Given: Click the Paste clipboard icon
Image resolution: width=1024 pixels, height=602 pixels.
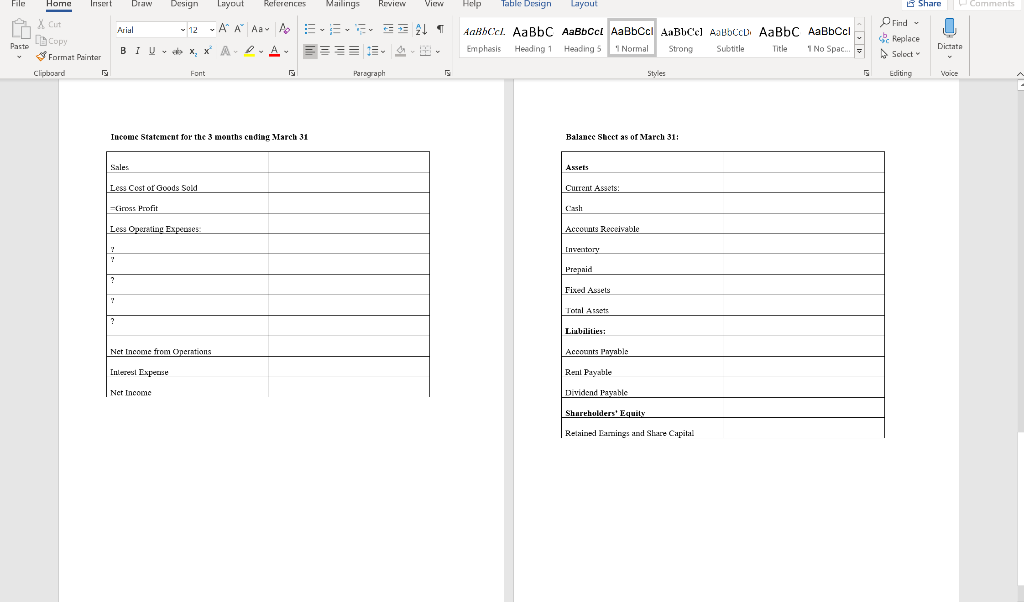Looking at the screenshot, I should click(20, 29).
